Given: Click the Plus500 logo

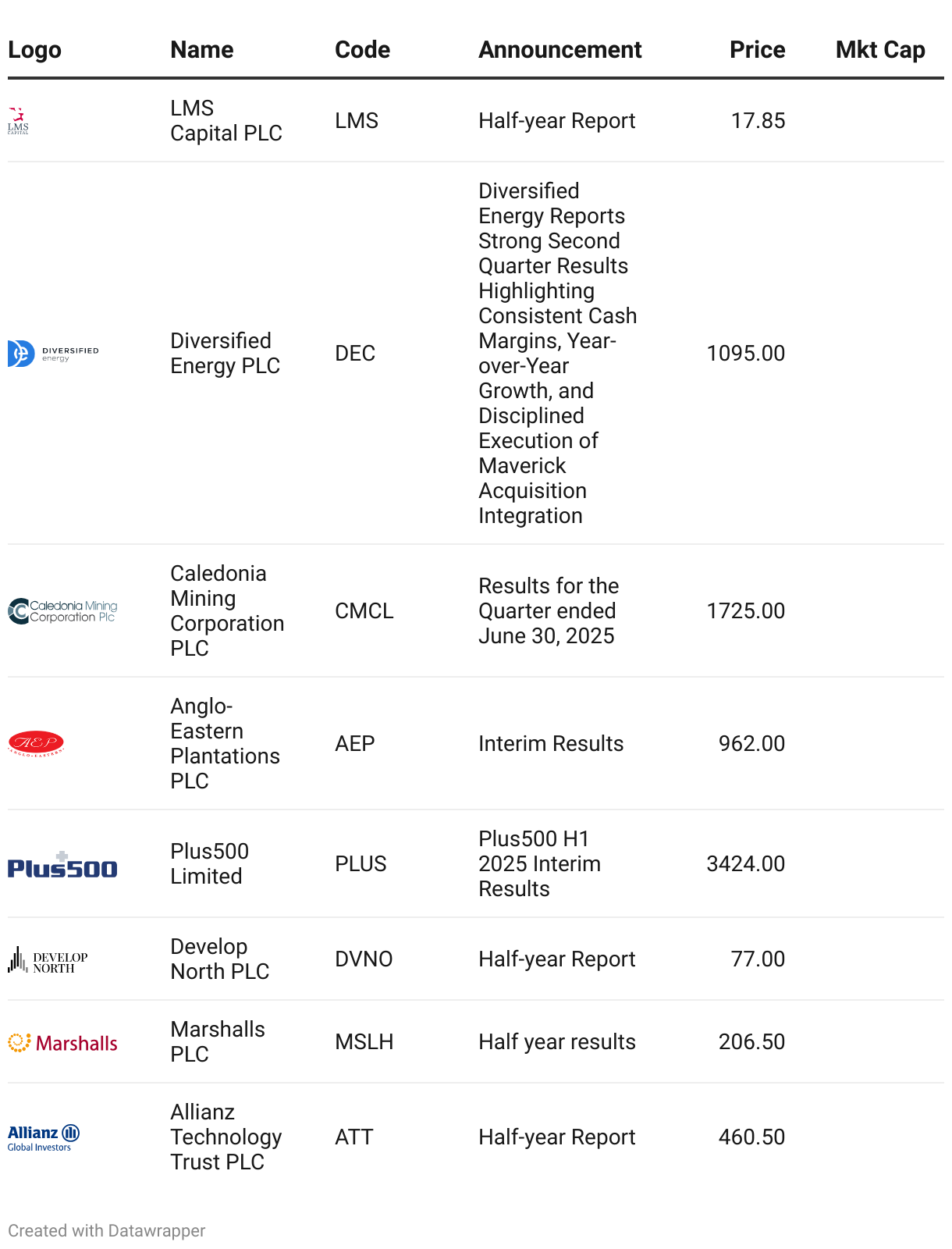Looking at the screenshot, I should tap(62, 865).
